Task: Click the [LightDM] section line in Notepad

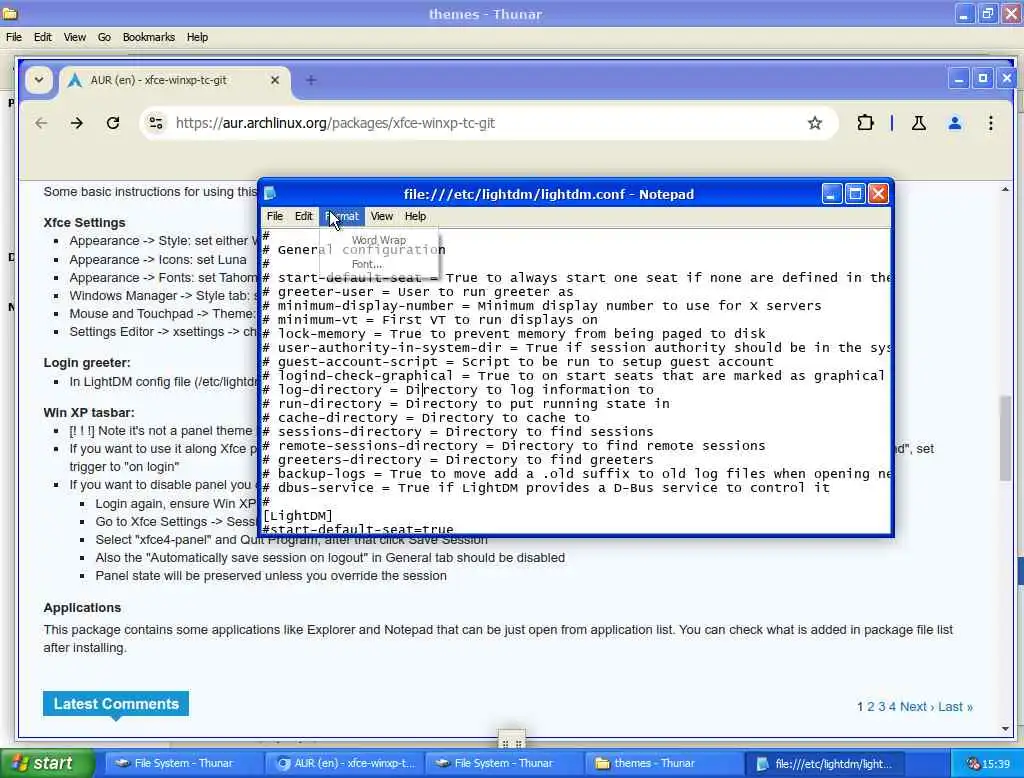Action: (x=298, y=515)
